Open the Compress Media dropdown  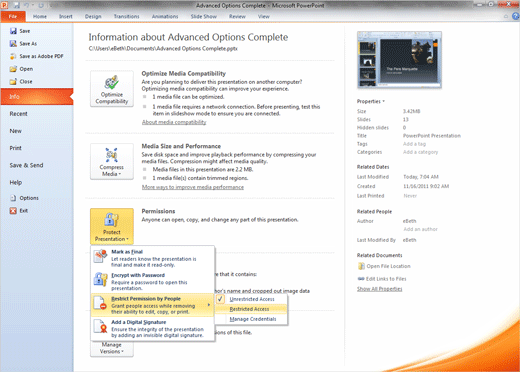click(112, 162)
